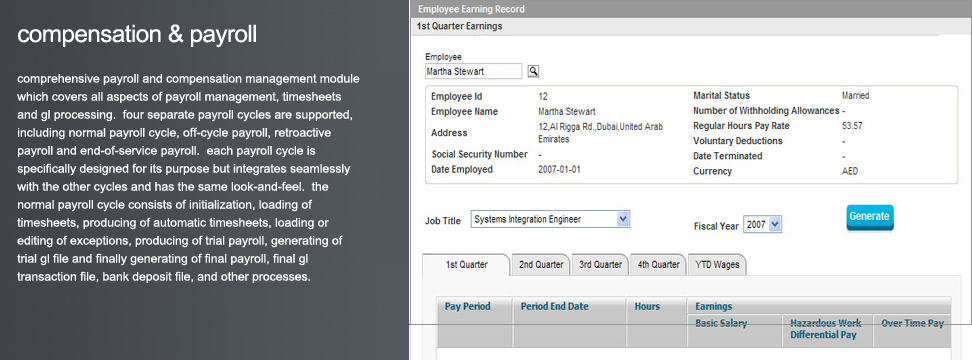Click the employee search magnifier icon
Screen dimensions: 972x360
tap(533, 72)
